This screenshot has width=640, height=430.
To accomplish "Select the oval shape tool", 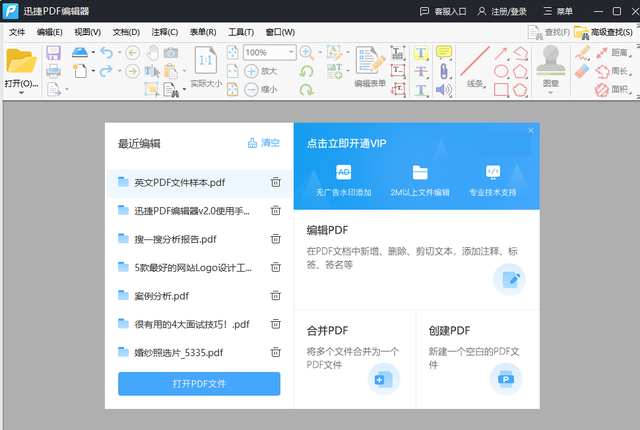I will 501,71.
